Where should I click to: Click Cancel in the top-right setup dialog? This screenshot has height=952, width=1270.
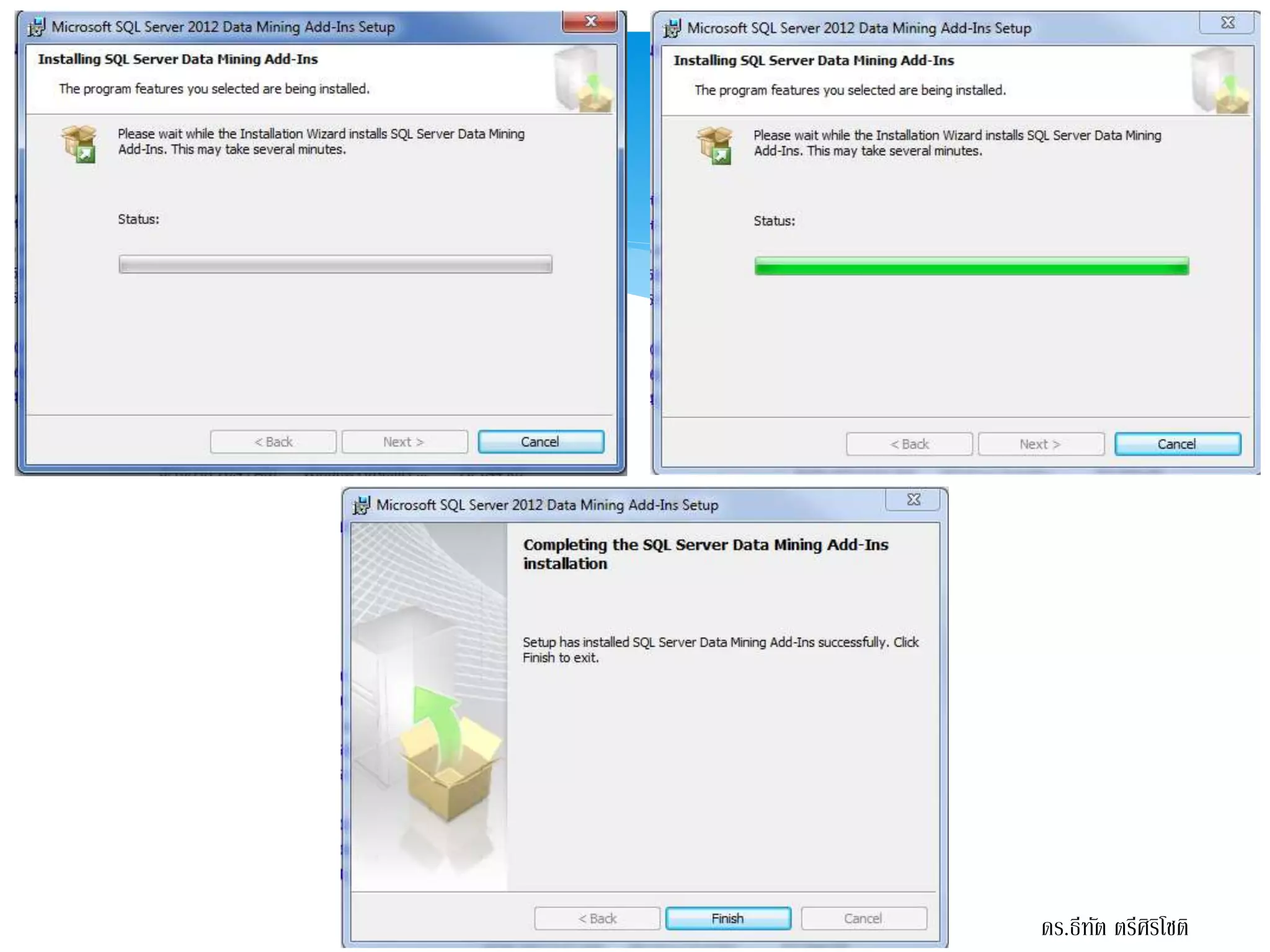click(x=1177, y=444)
